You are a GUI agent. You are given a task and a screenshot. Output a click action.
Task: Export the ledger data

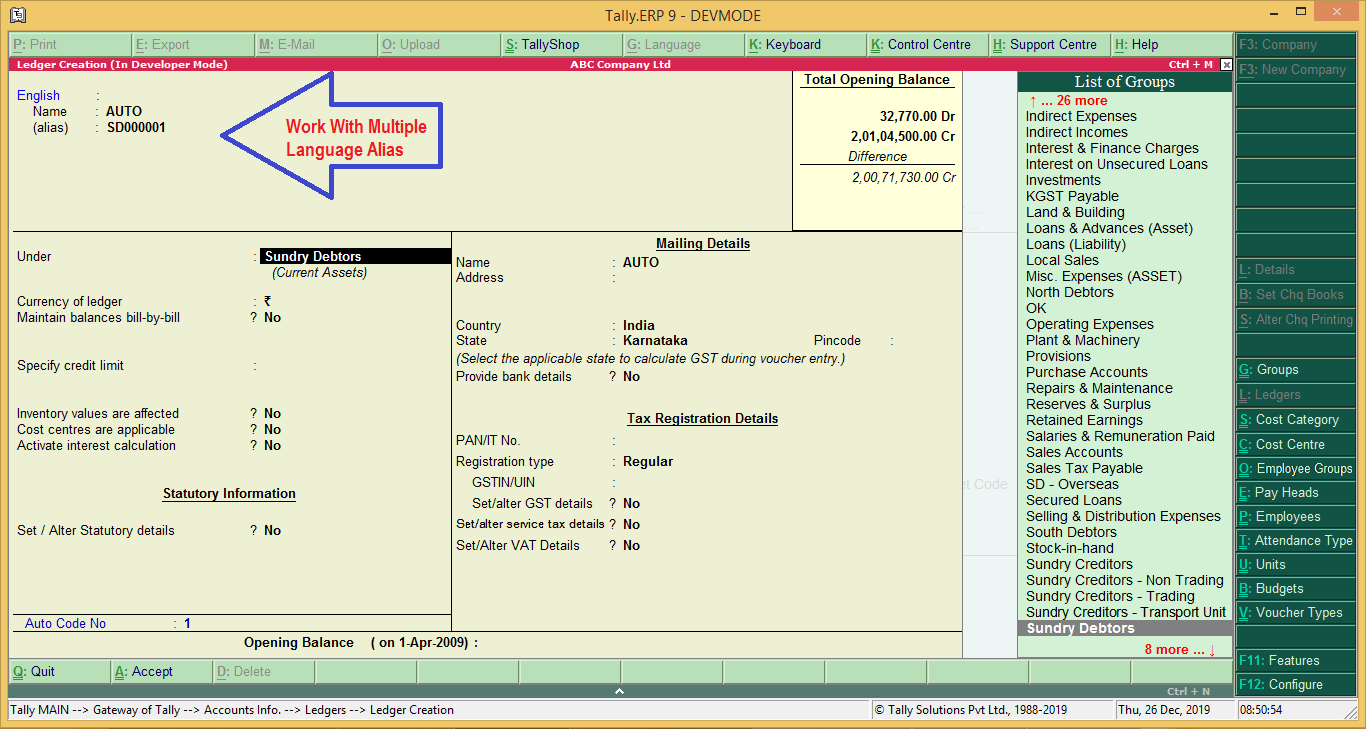pyautogui.click(x=168, y=44)
